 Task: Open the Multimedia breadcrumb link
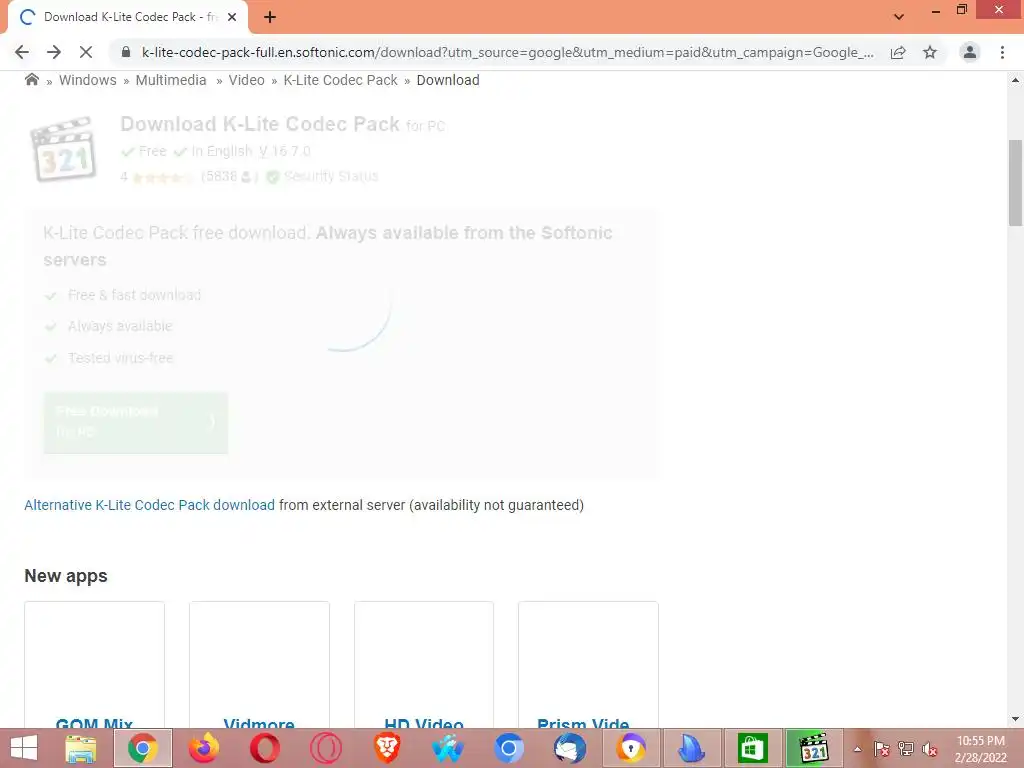tap(170, 80)
